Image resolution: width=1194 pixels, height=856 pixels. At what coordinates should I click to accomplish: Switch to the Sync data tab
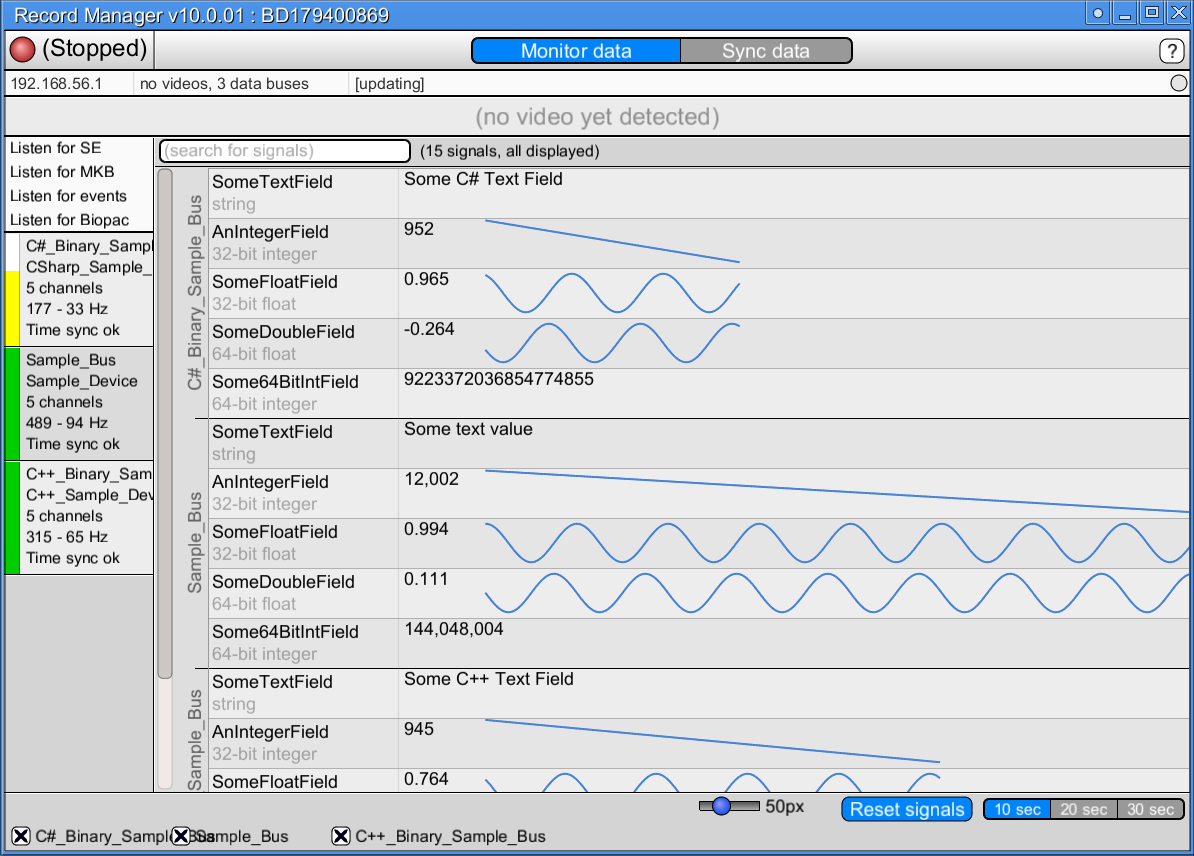(766, 50)
